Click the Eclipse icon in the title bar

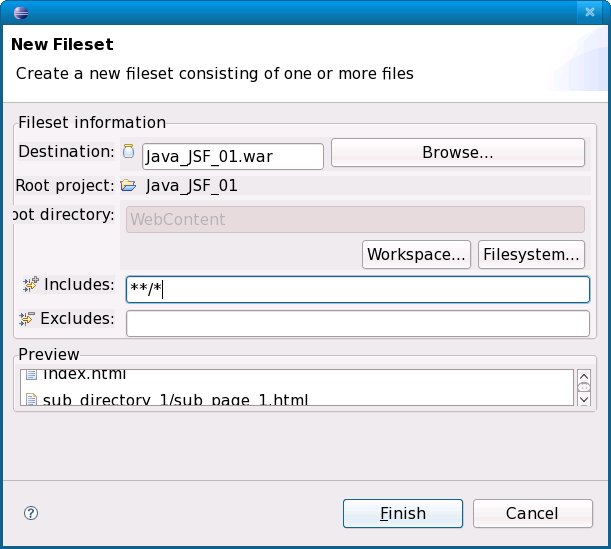click(x=21, y=13)
